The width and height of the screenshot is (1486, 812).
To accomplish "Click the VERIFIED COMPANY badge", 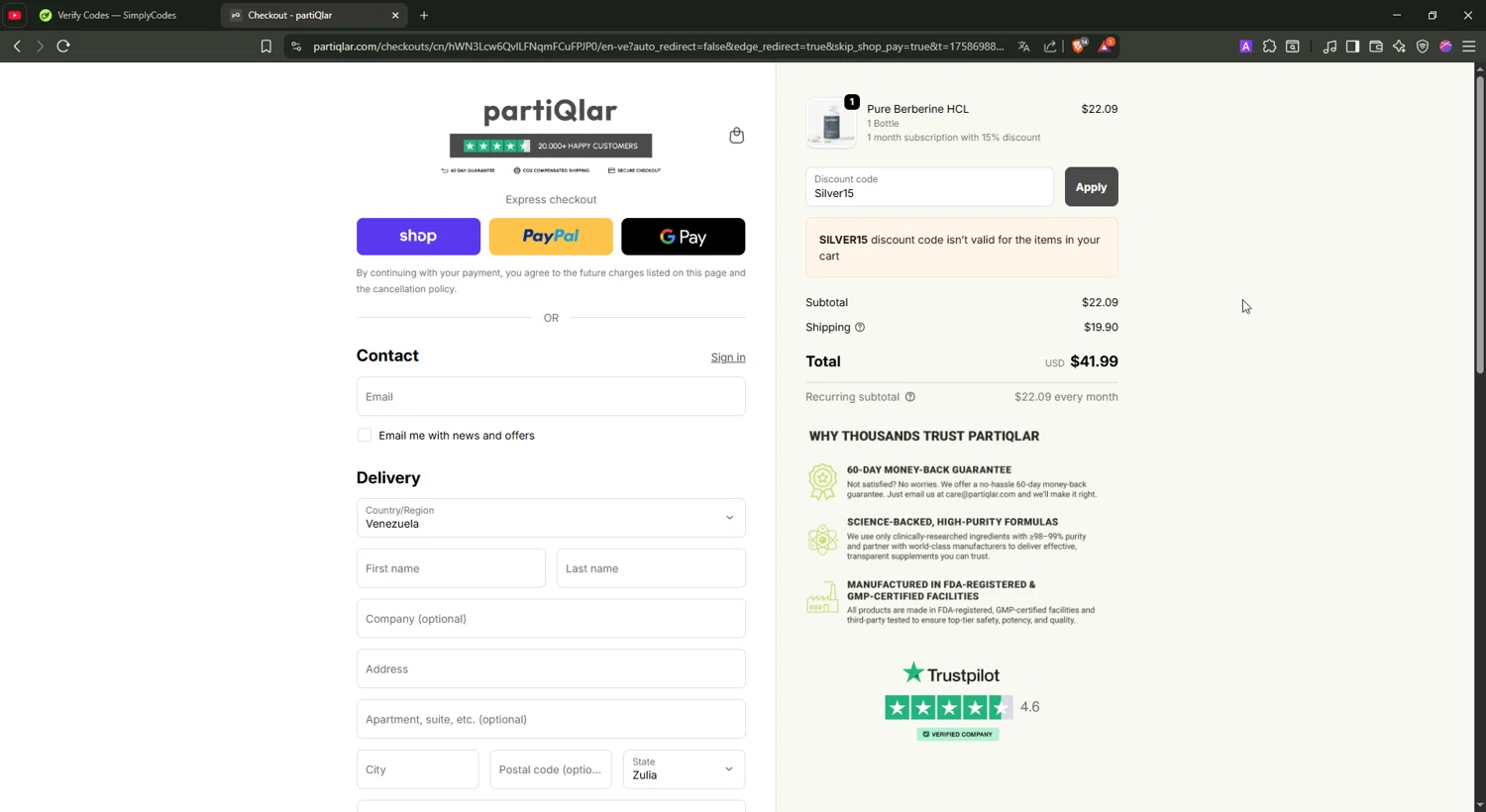I will coord(957,735).
